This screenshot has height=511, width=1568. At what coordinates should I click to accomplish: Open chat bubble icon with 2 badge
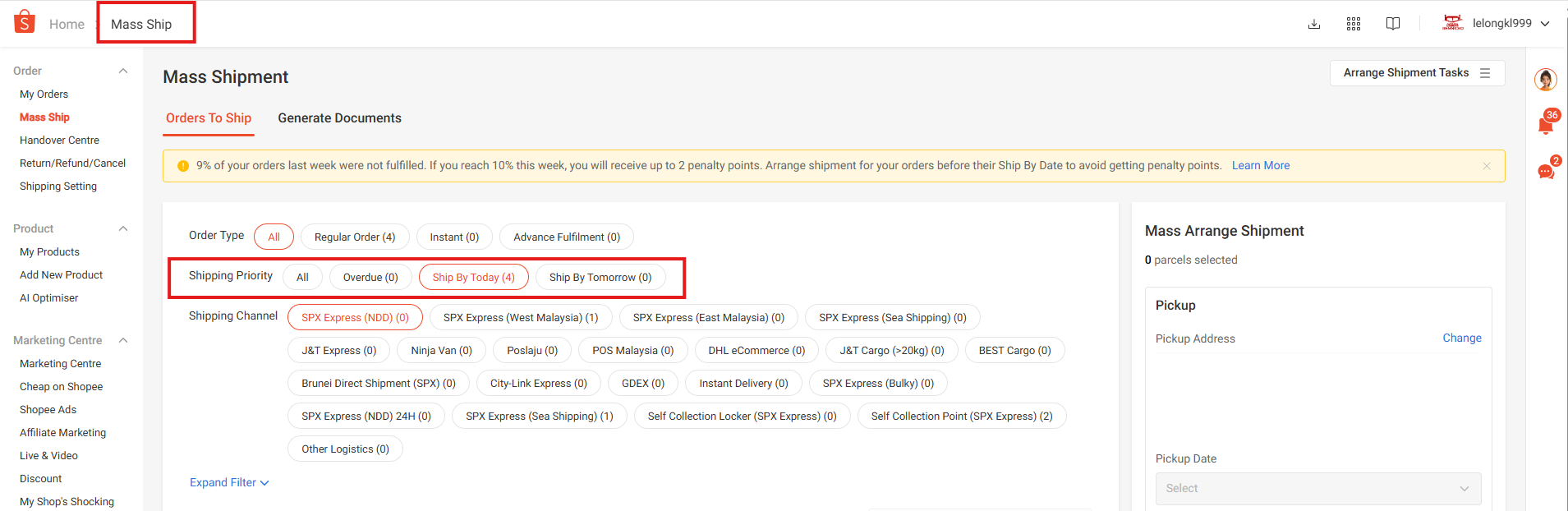click(1546, 170)
